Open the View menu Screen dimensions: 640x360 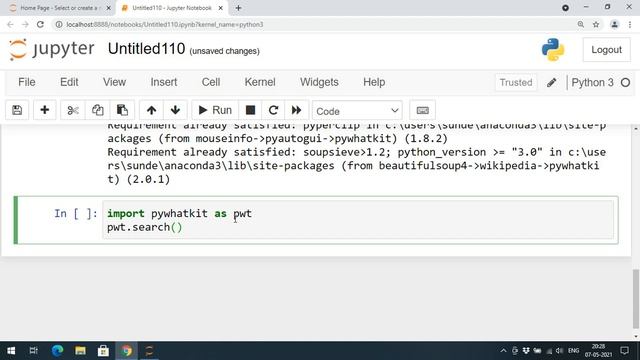click(x=114, y=82)
